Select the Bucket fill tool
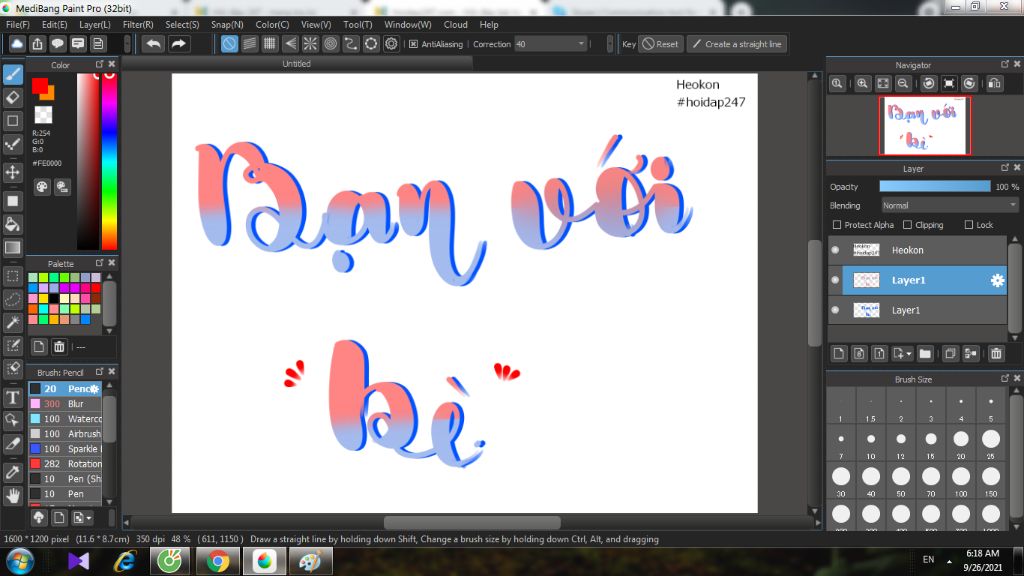The width and height of the screenshot is (1024, 576). coord(13,224)
